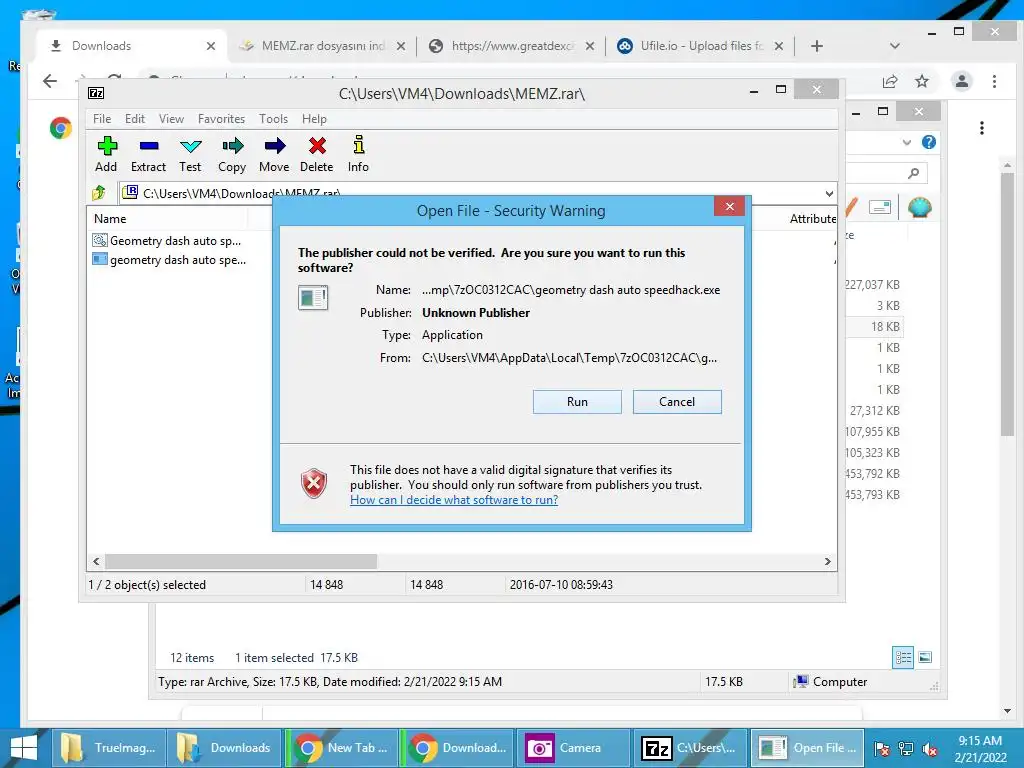The height and width of the screenshot is (768, 1024).
Task: Click the 227,037 KB size entry
Action: tap(872, 285)
